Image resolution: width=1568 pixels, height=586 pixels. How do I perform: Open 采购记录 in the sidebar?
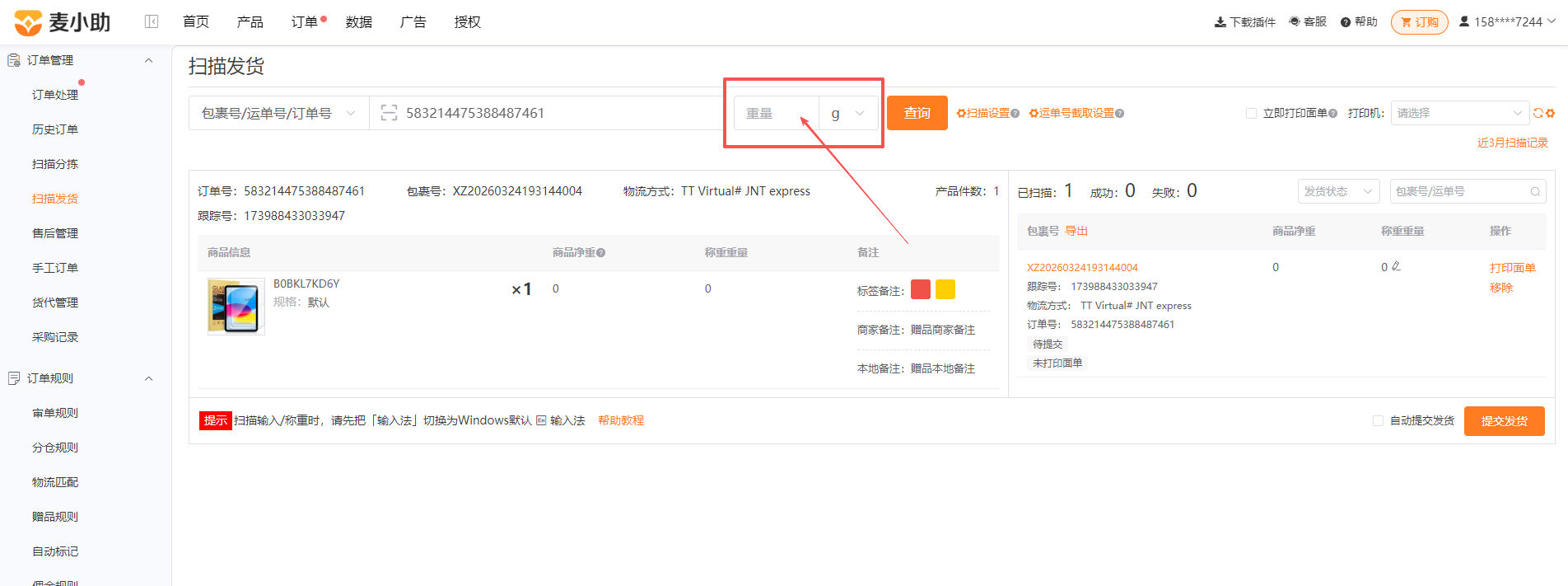pyautogui.click(x=55, y=337)
